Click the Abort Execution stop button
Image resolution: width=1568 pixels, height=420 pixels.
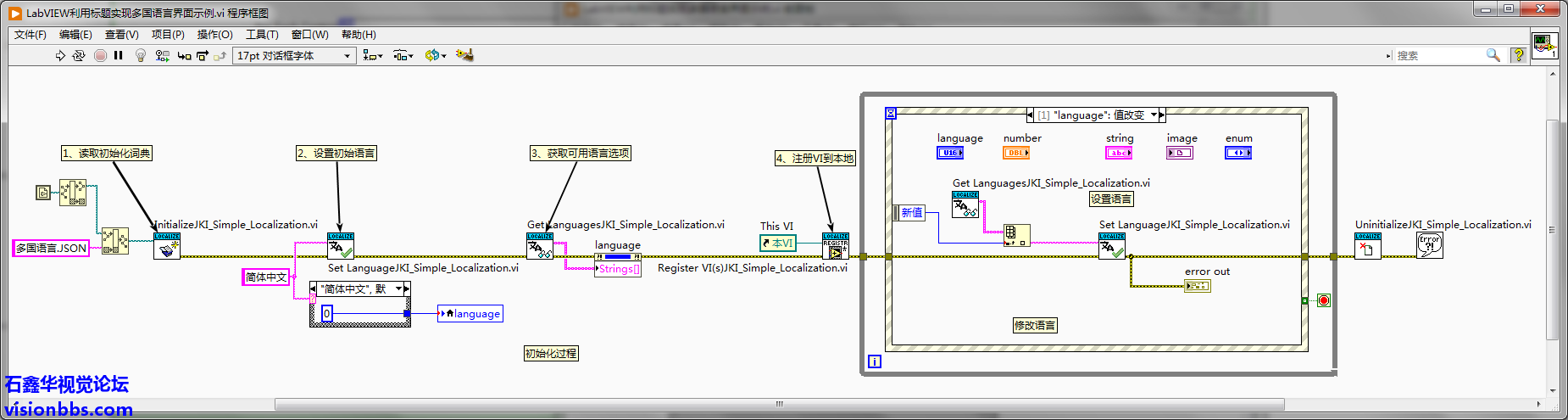point(100,55)
